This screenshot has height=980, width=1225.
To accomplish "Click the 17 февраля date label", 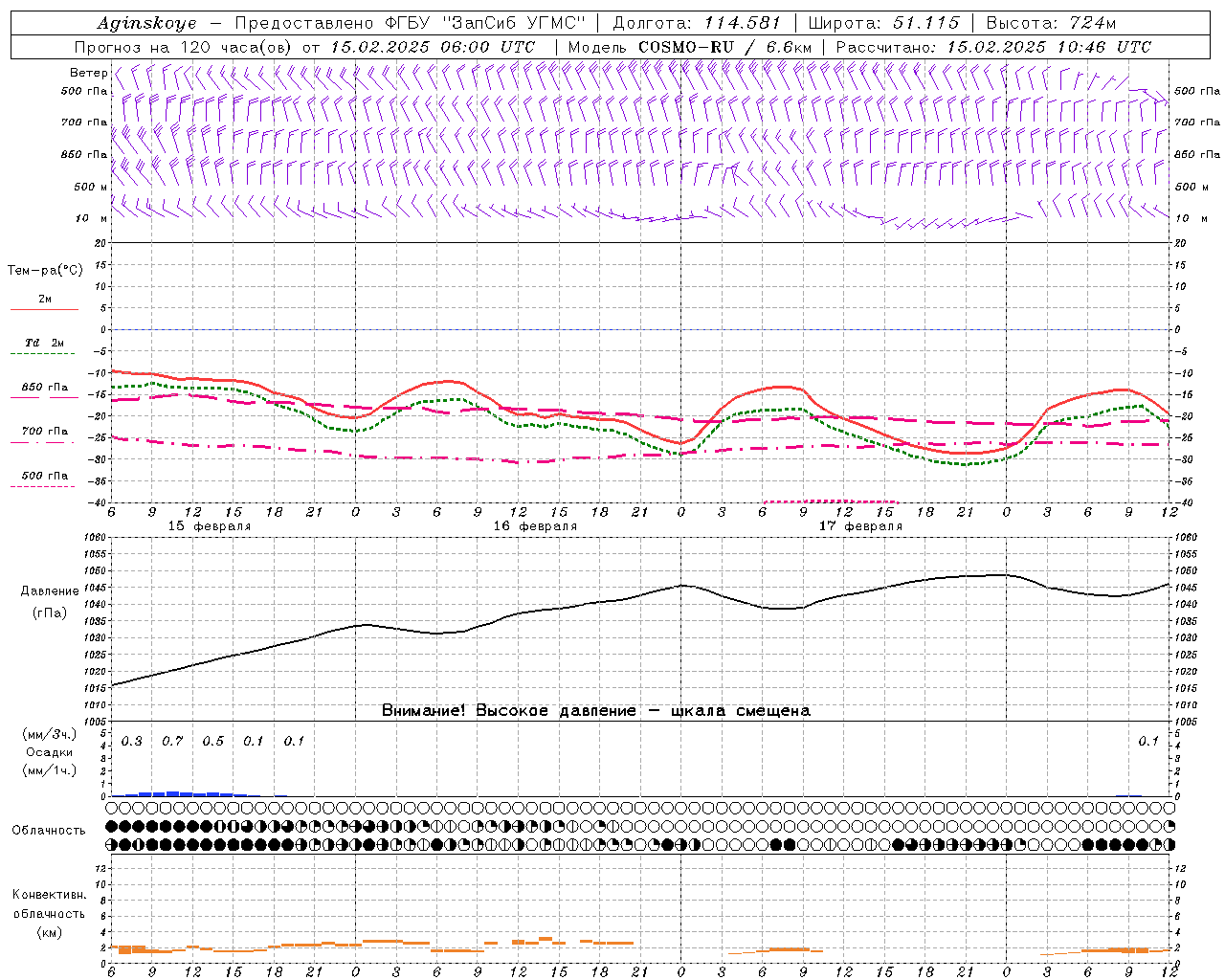I will (x=859, y=526).
